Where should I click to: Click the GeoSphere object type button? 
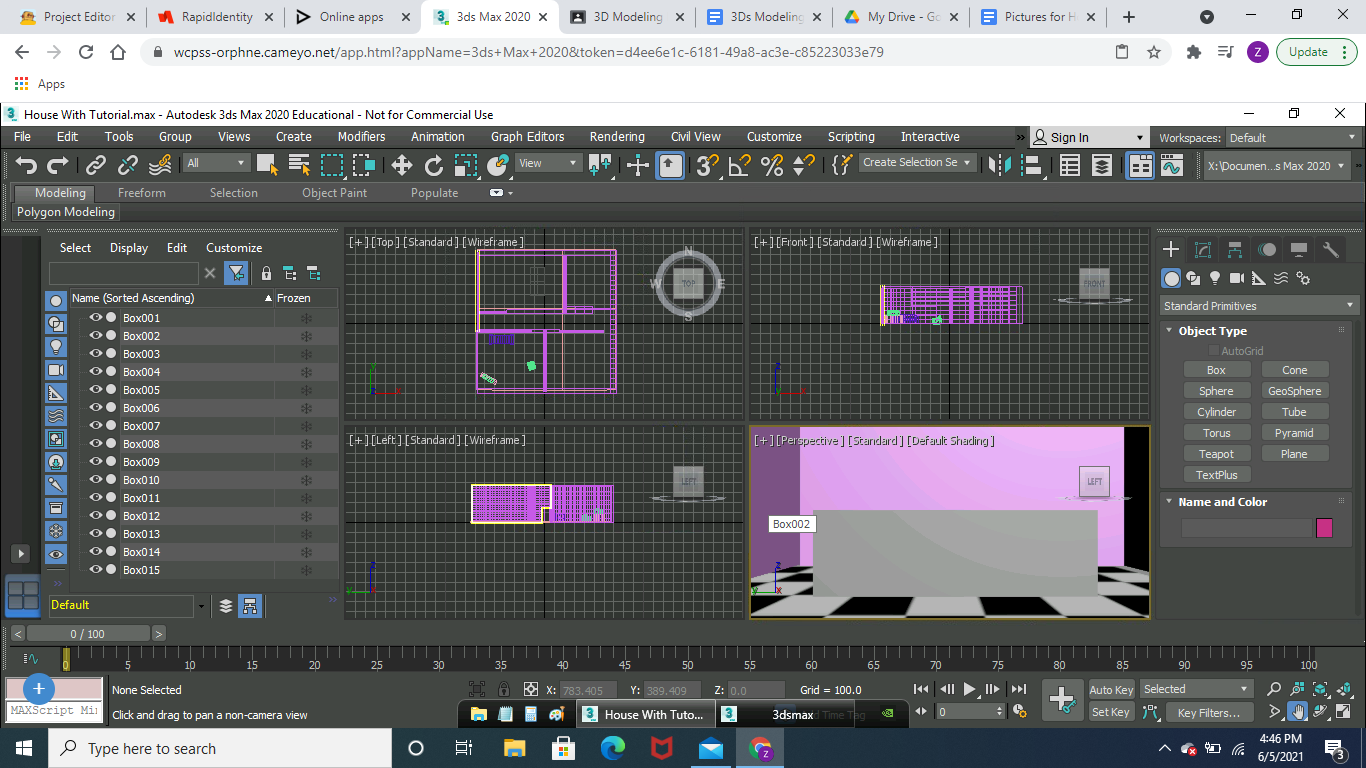1294,391
